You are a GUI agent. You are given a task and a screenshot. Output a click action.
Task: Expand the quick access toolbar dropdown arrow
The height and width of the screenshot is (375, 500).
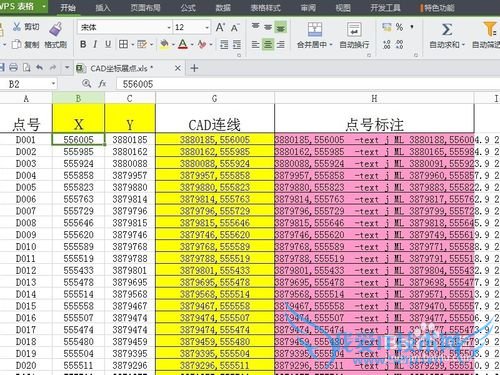click(x=67, y=68)
